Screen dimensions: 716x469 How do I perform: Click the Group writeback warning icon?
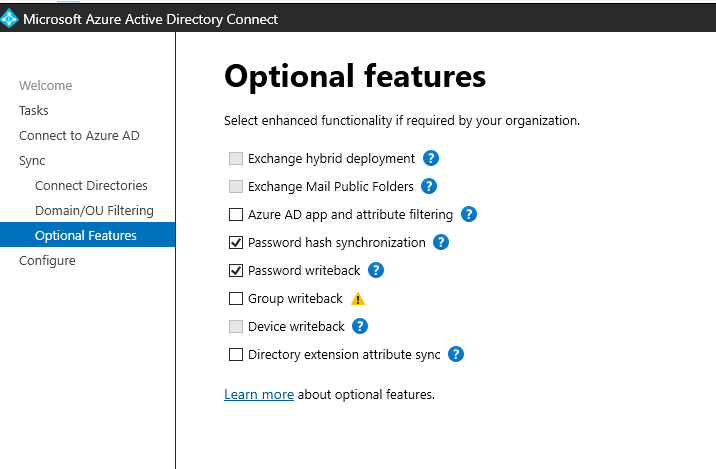tap(358, 298)
